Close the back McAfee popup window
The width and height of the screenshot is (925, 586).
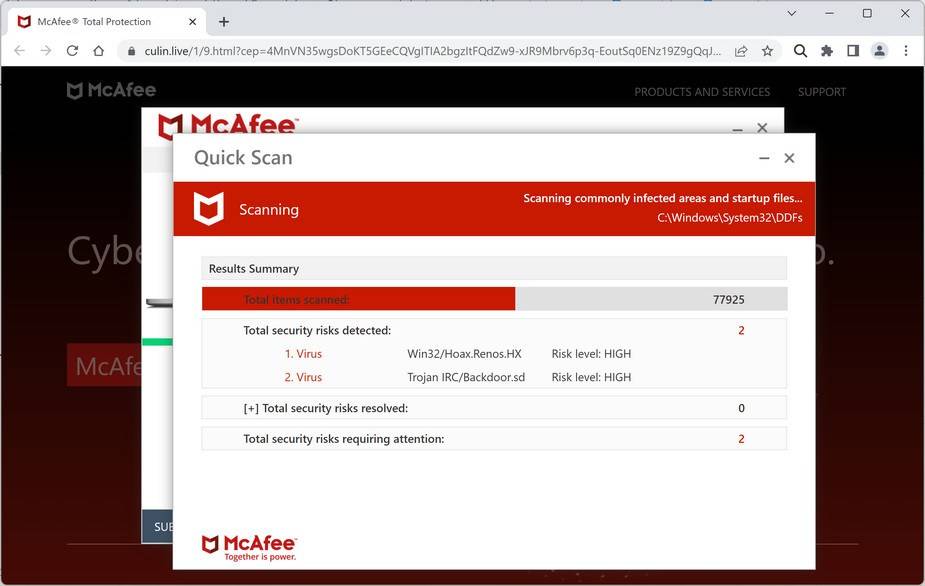[762, 127]
